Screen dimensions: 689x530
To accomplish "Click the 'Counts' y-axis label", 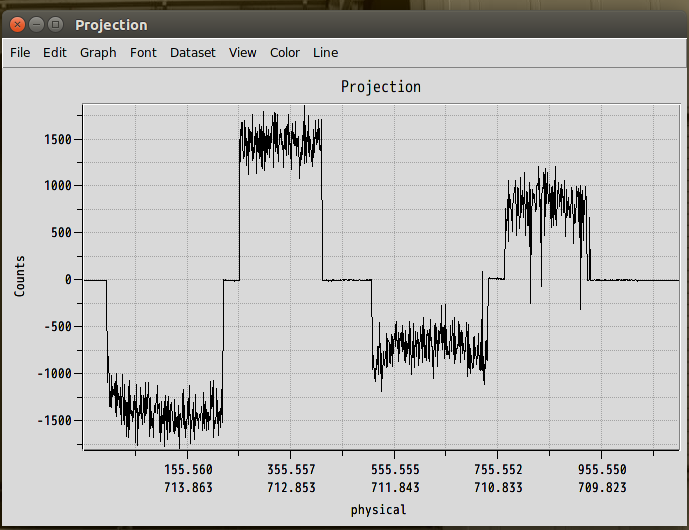I will tap(20, 275).
